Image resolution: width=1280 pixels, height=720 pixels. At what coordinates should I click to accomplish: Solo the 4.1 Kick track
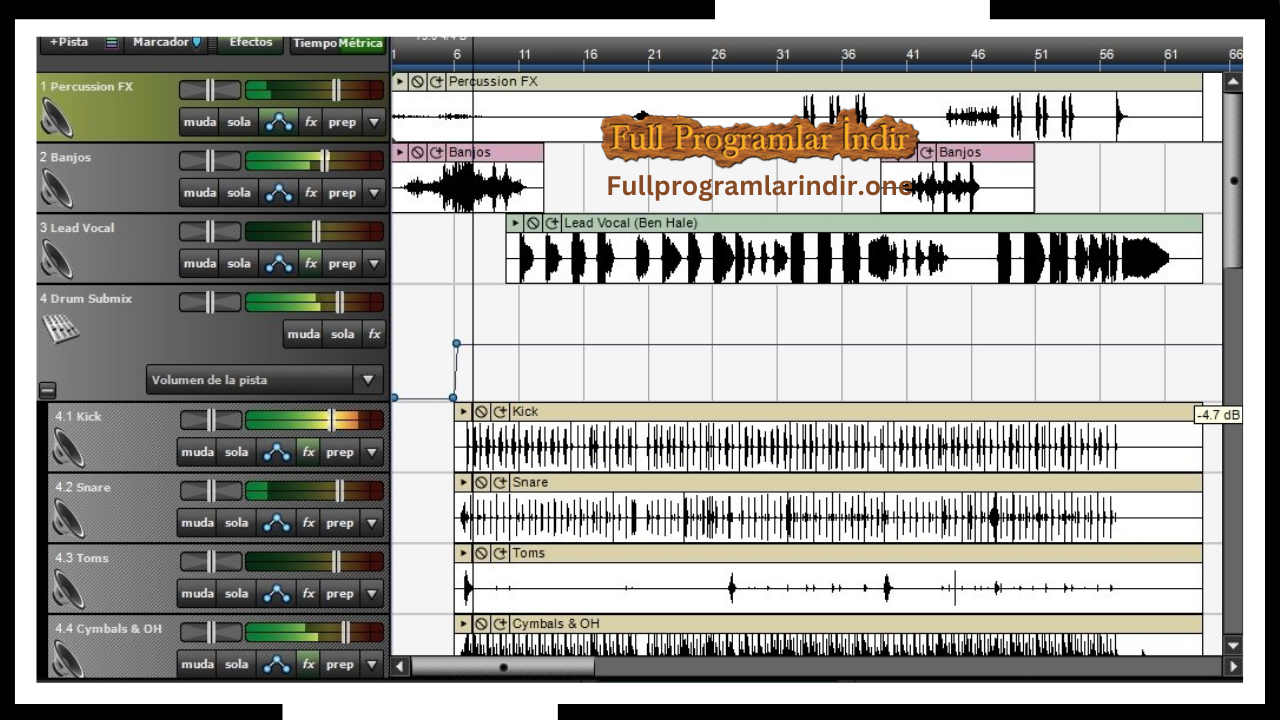coord(236,452)
